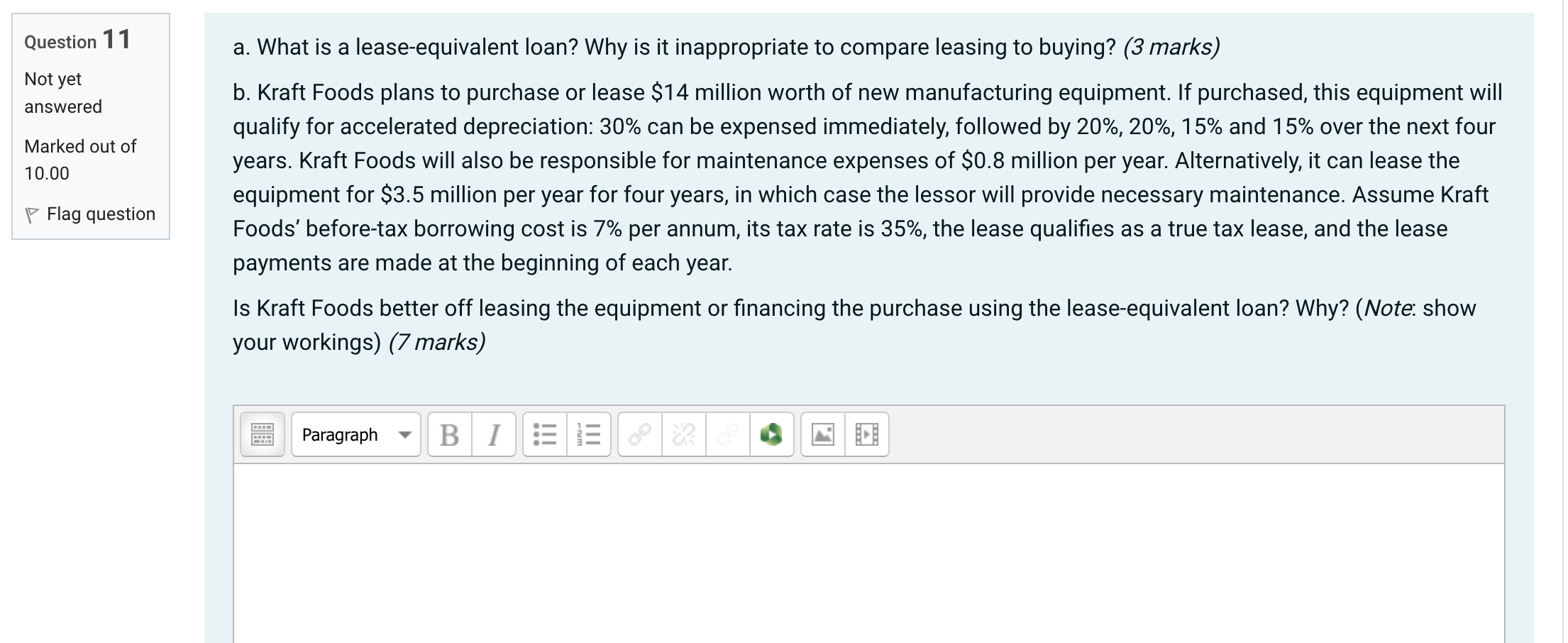Insert a hyperlink
Viewport: 1568px width, 643px height.
click(x=639, y=434)
